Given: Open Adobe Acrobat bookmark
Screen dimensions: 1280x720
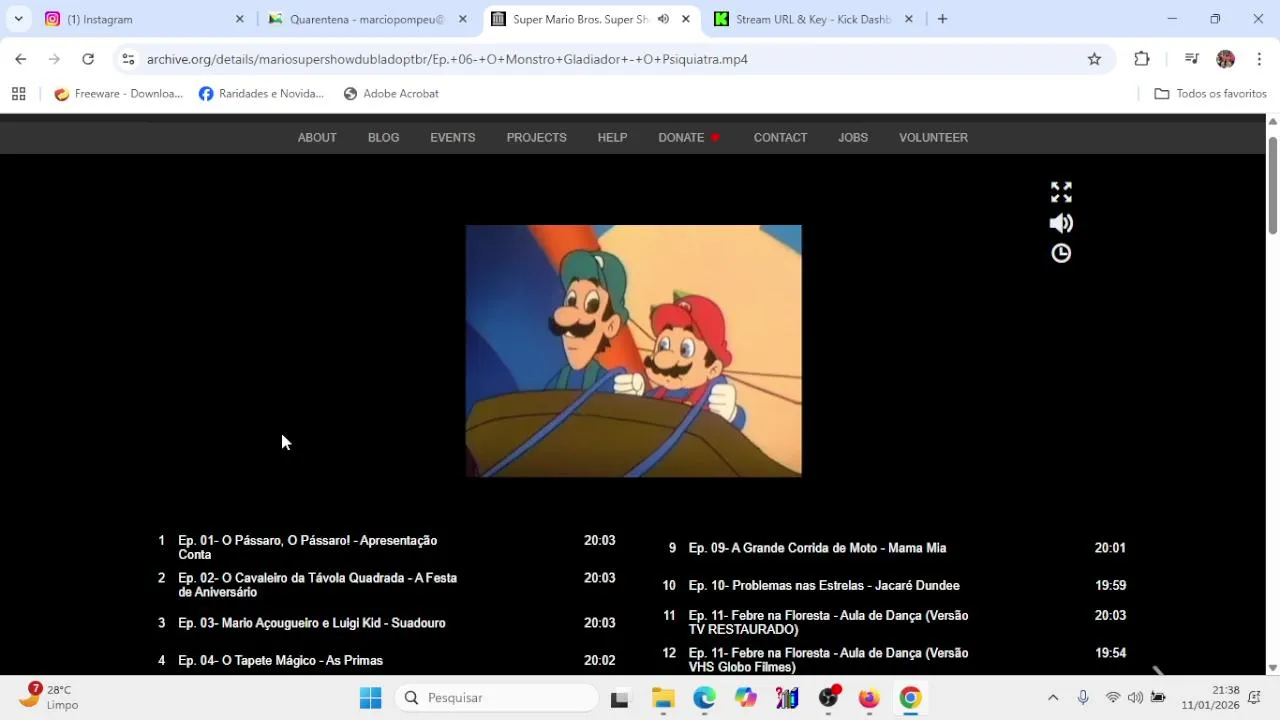Looking at the screenshot, I should pyautogui.click(x=390, y=93).
